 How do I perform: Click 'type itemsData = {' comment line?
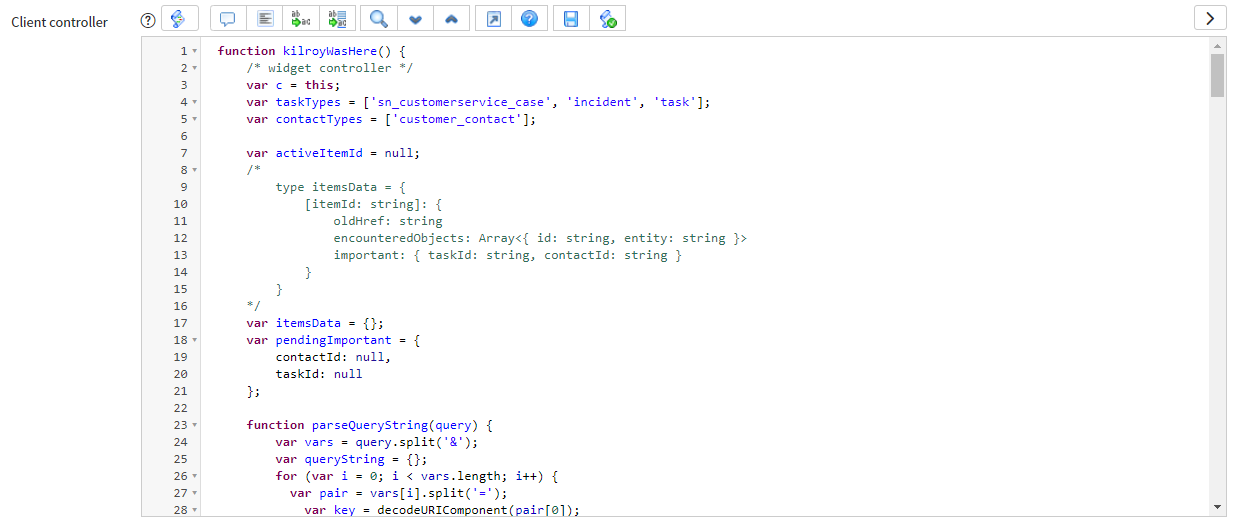coord(341,187)
